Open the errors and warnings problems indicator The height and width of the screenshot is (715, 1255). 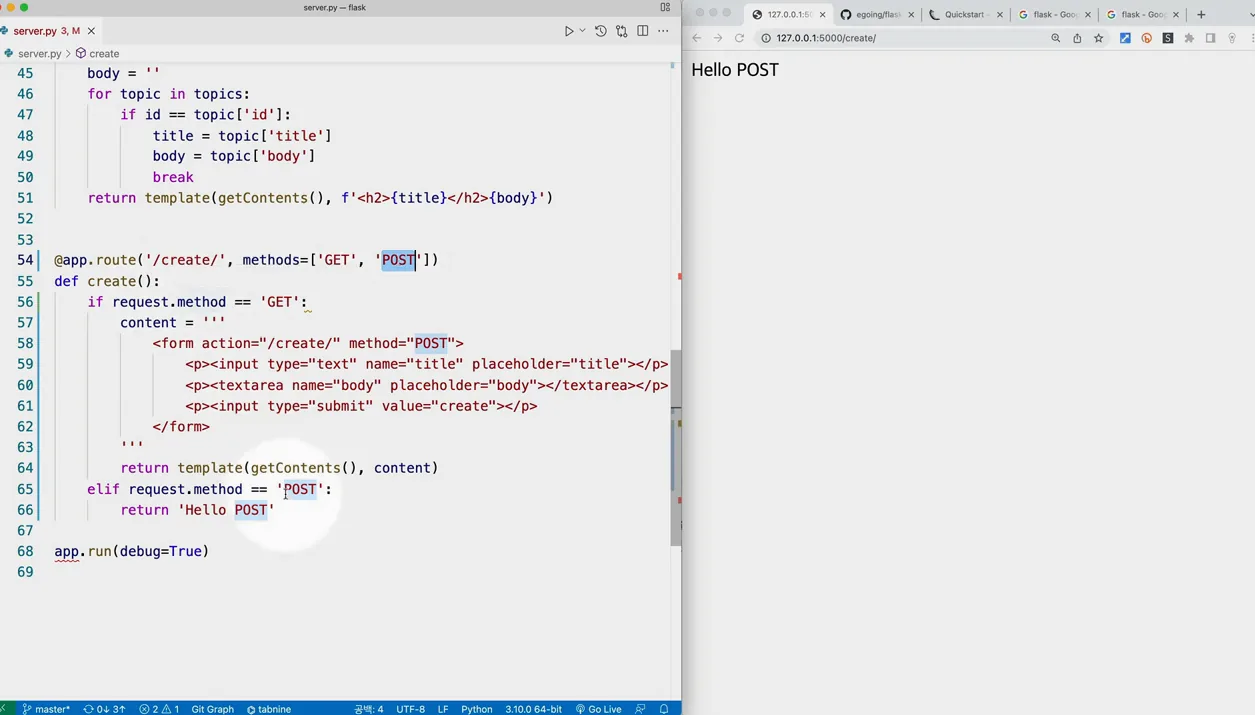pos(159,708)
